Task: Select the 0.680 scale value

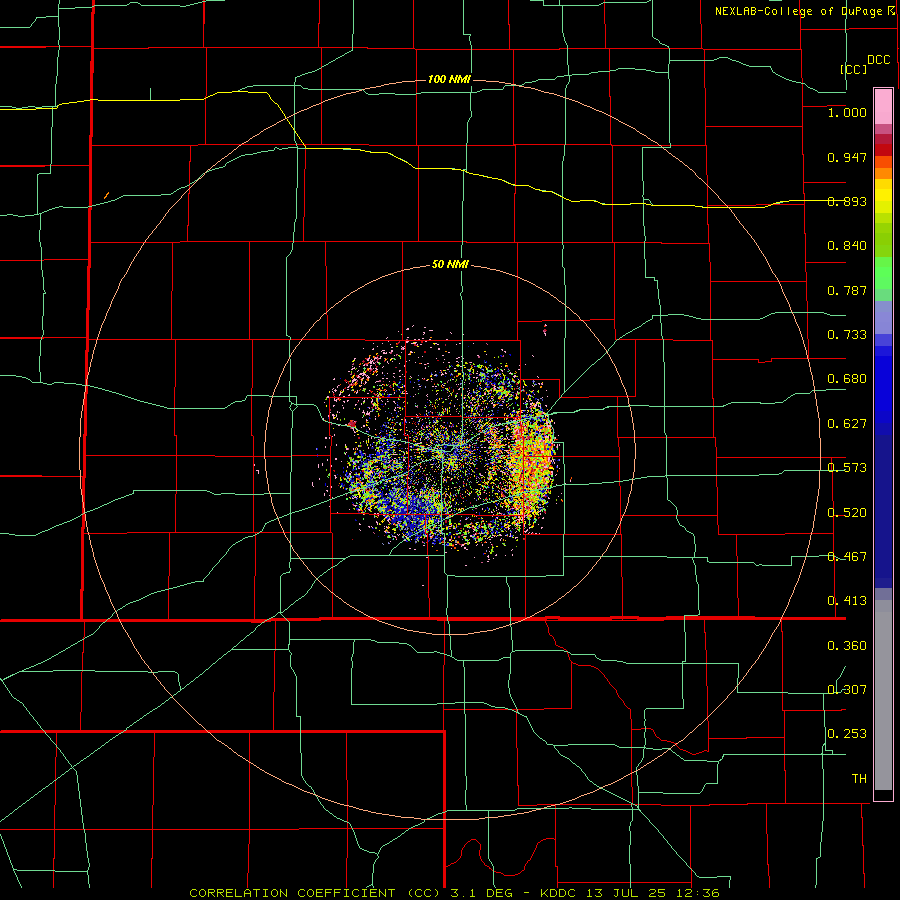Action: pos(847,379)
